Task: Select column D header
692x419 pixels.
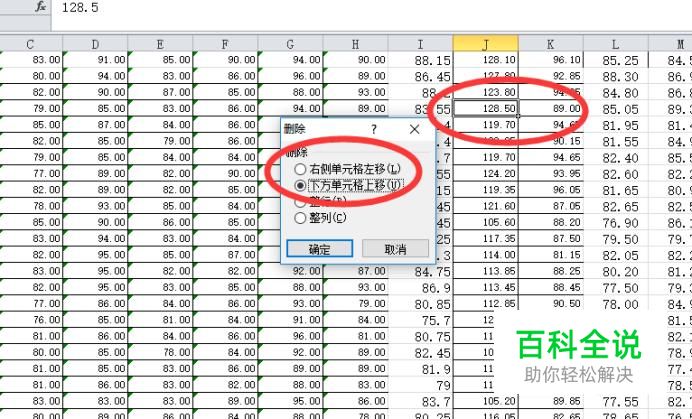Action: coord(95,44)
